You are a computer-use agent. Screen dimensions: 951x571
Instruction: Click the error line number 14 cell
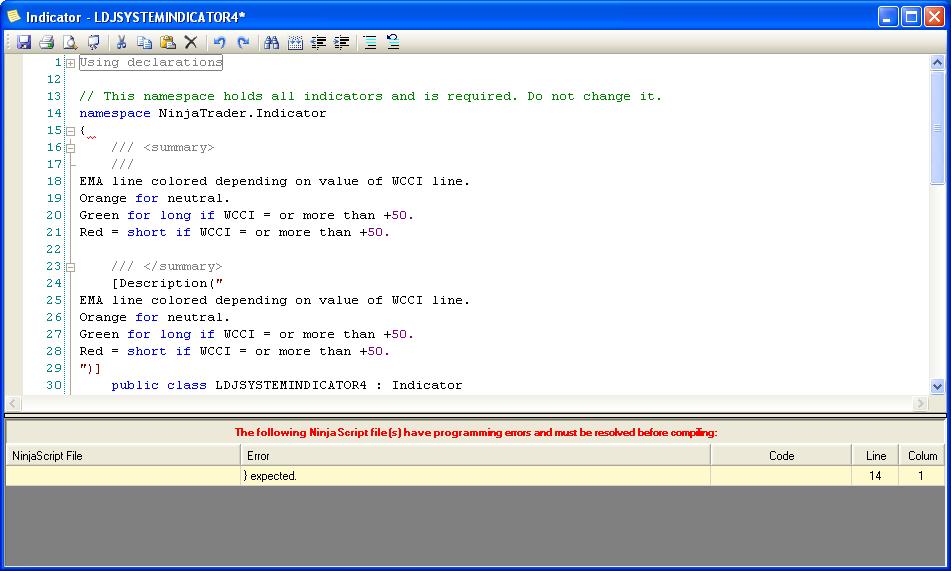pyautogui.click(x=875, y=476)
